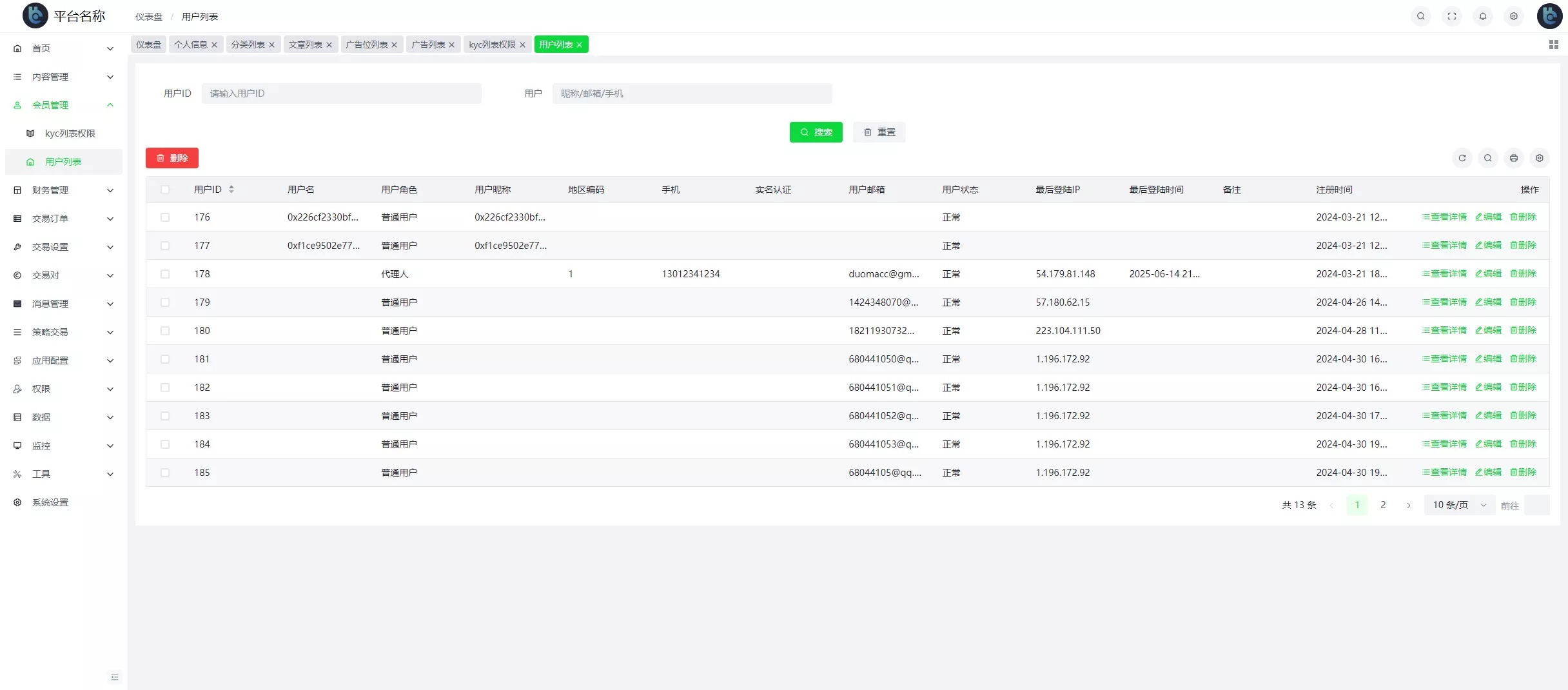
Task: Click the refresh icon above the table
Action: pos(1462,158)
